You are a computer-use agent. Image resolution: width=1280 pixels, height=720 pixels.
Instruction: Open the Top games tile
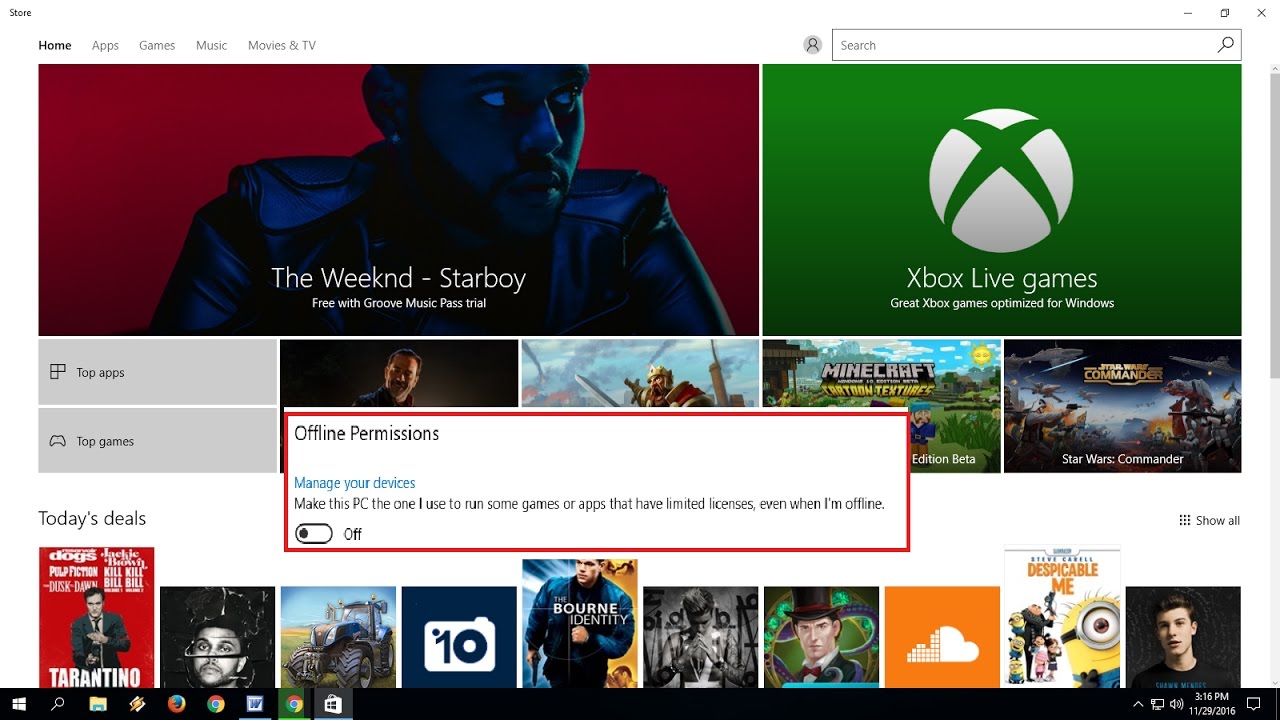point(157,440)
